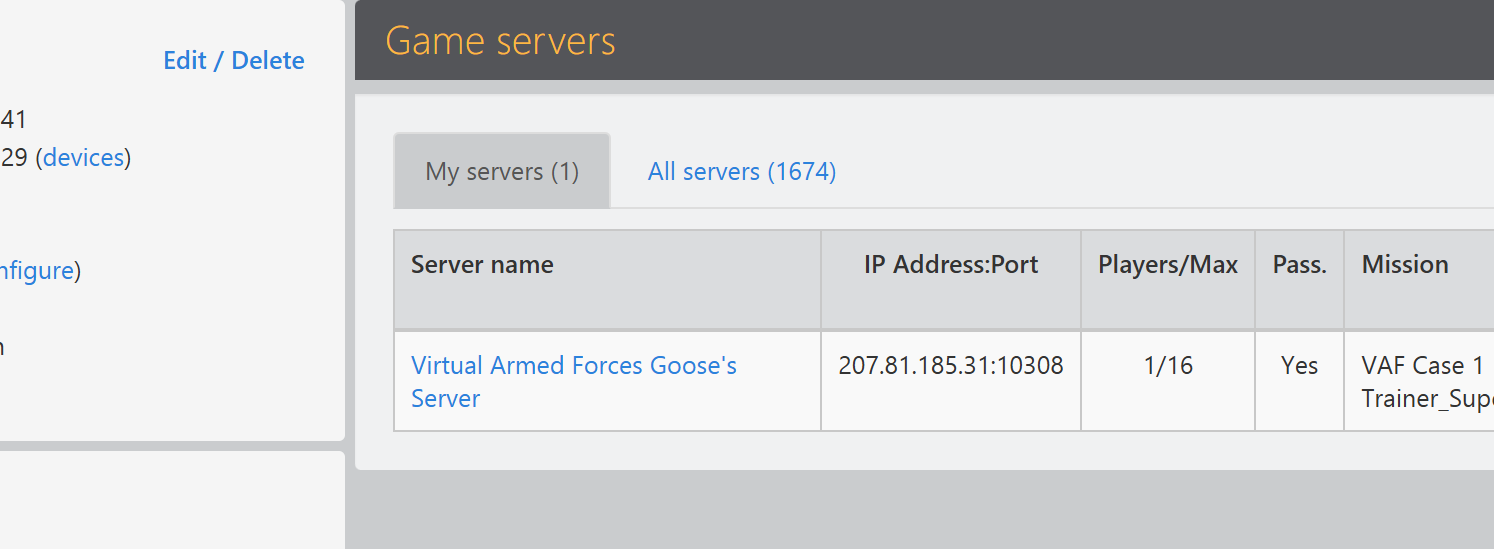Click the partially visible configure link

point(37,271)
